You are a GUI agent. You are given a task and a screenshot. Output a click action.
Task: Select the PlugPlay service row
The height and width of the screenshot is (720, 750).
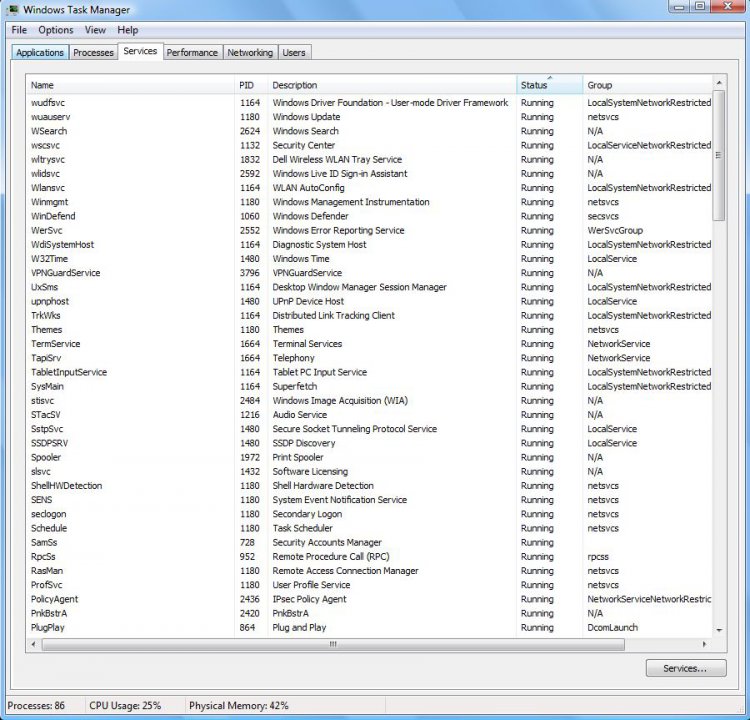tap(369, 628)
